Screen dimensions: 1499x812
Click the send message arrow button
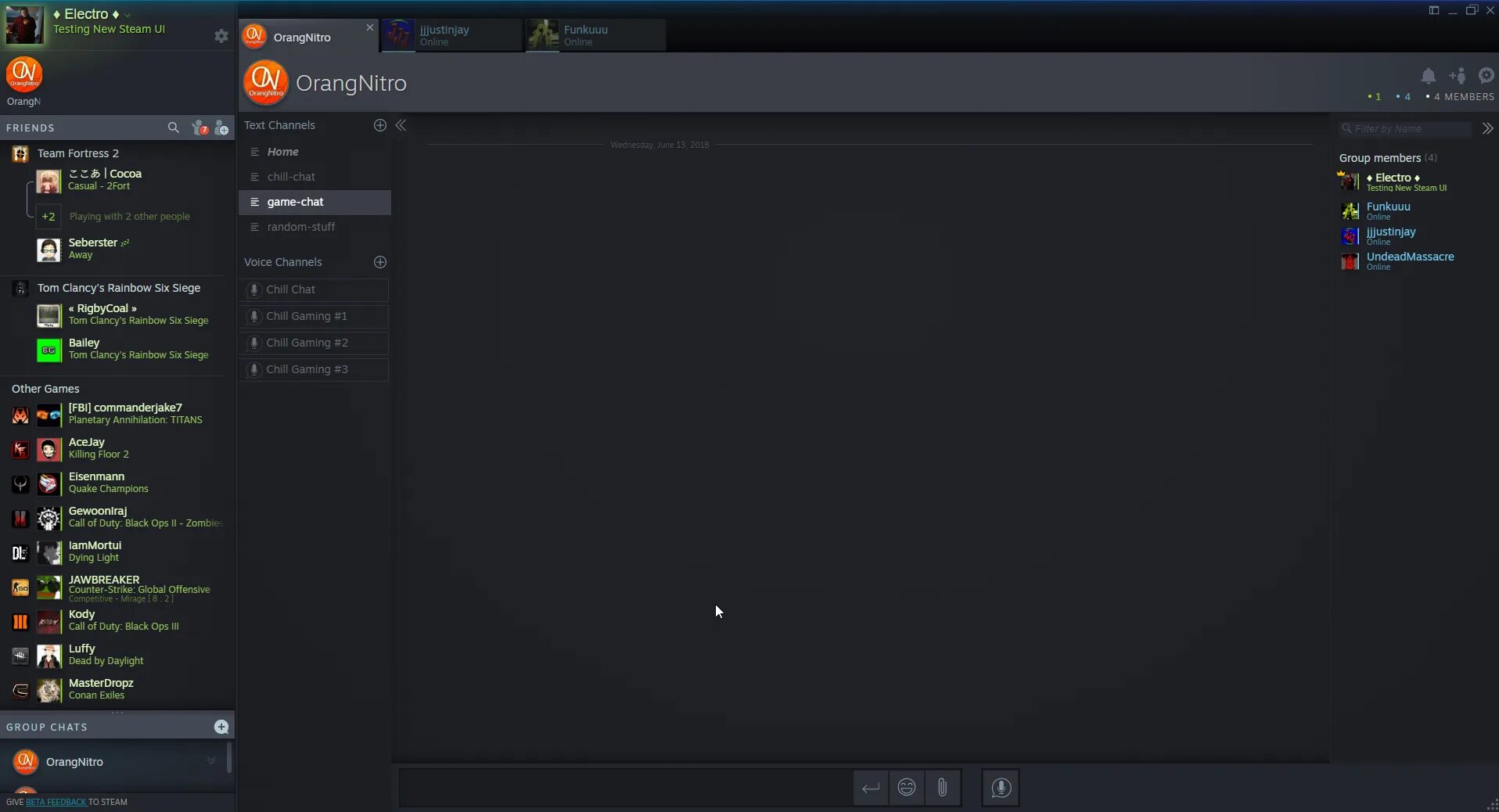(x=871, y=788)
